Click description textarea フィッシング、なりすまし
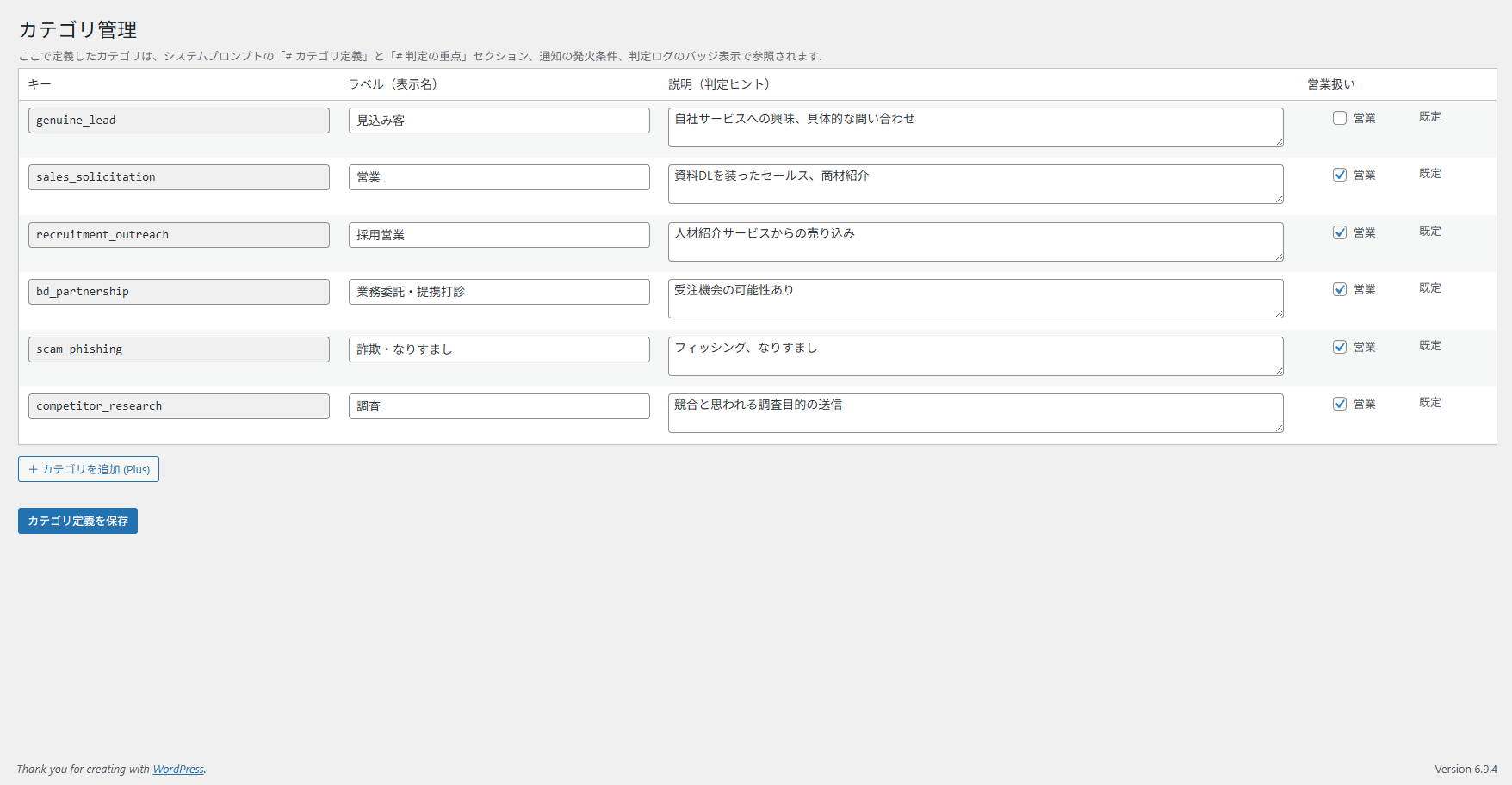 pos(976,356)
